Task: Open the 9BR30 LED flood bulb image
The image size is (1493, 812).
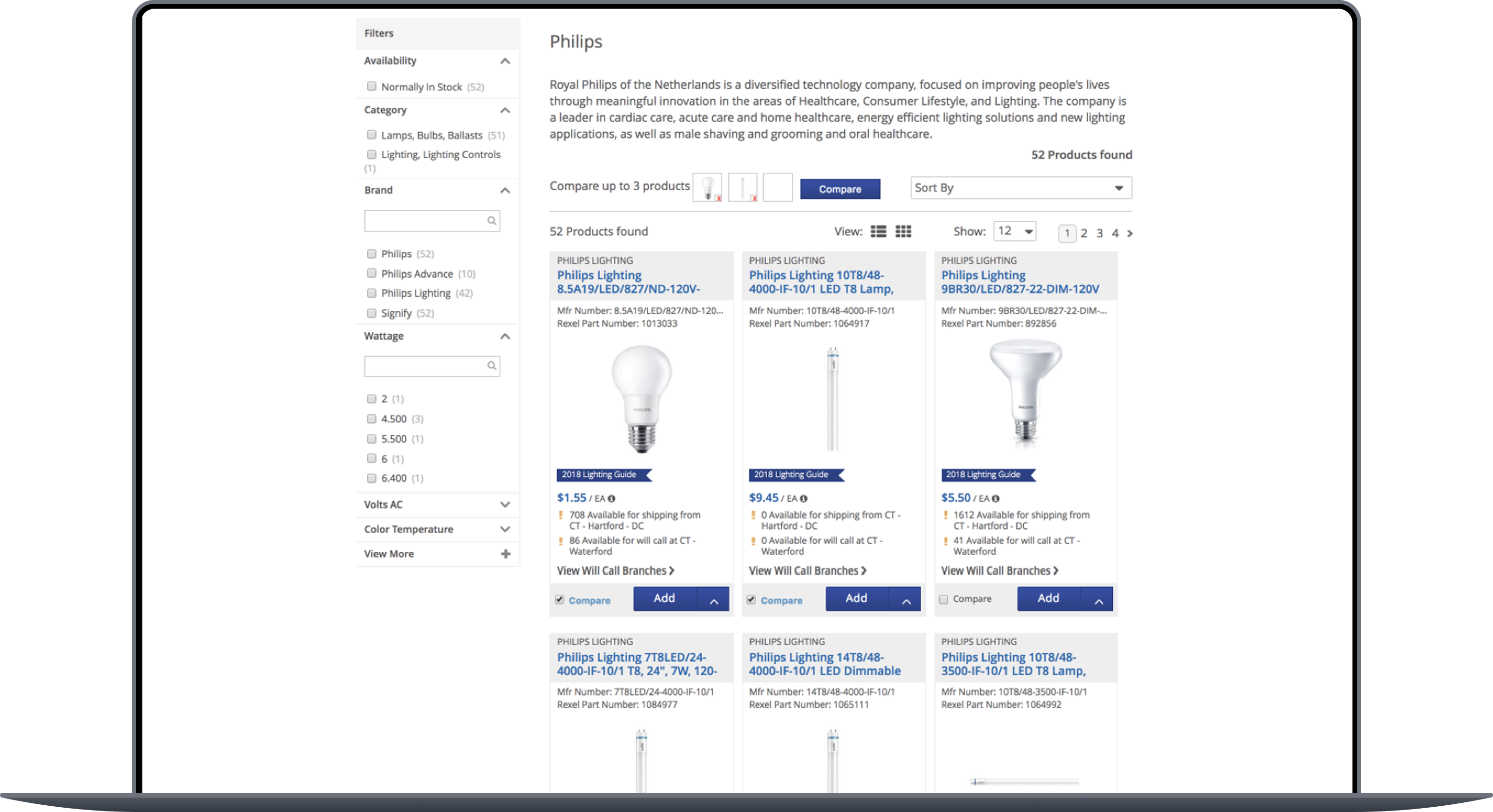Action: (x=1025, y=394)
